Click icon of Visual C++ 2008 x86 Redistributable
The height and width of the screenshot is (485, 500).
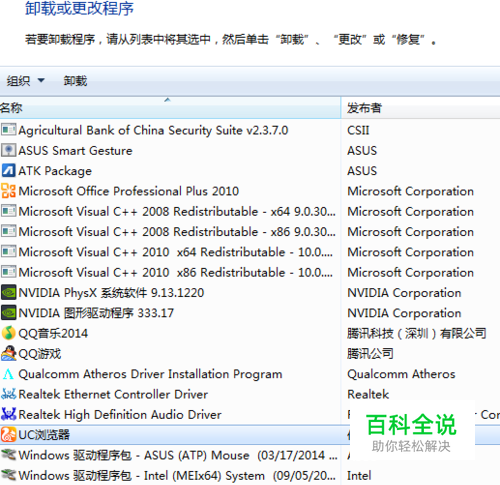tap(8, 231)
